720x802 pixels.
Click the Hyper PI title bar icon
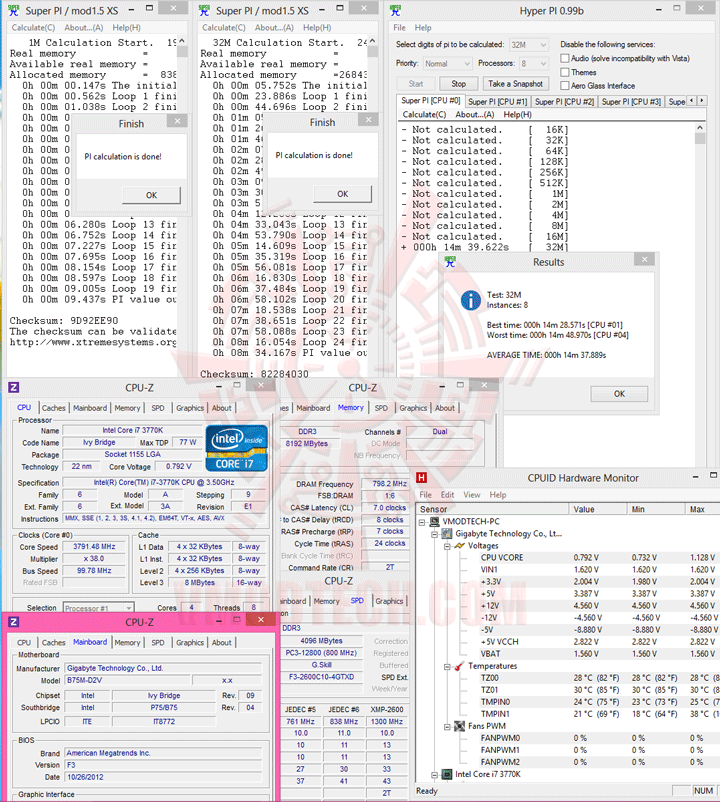click(x=395, y=11)
